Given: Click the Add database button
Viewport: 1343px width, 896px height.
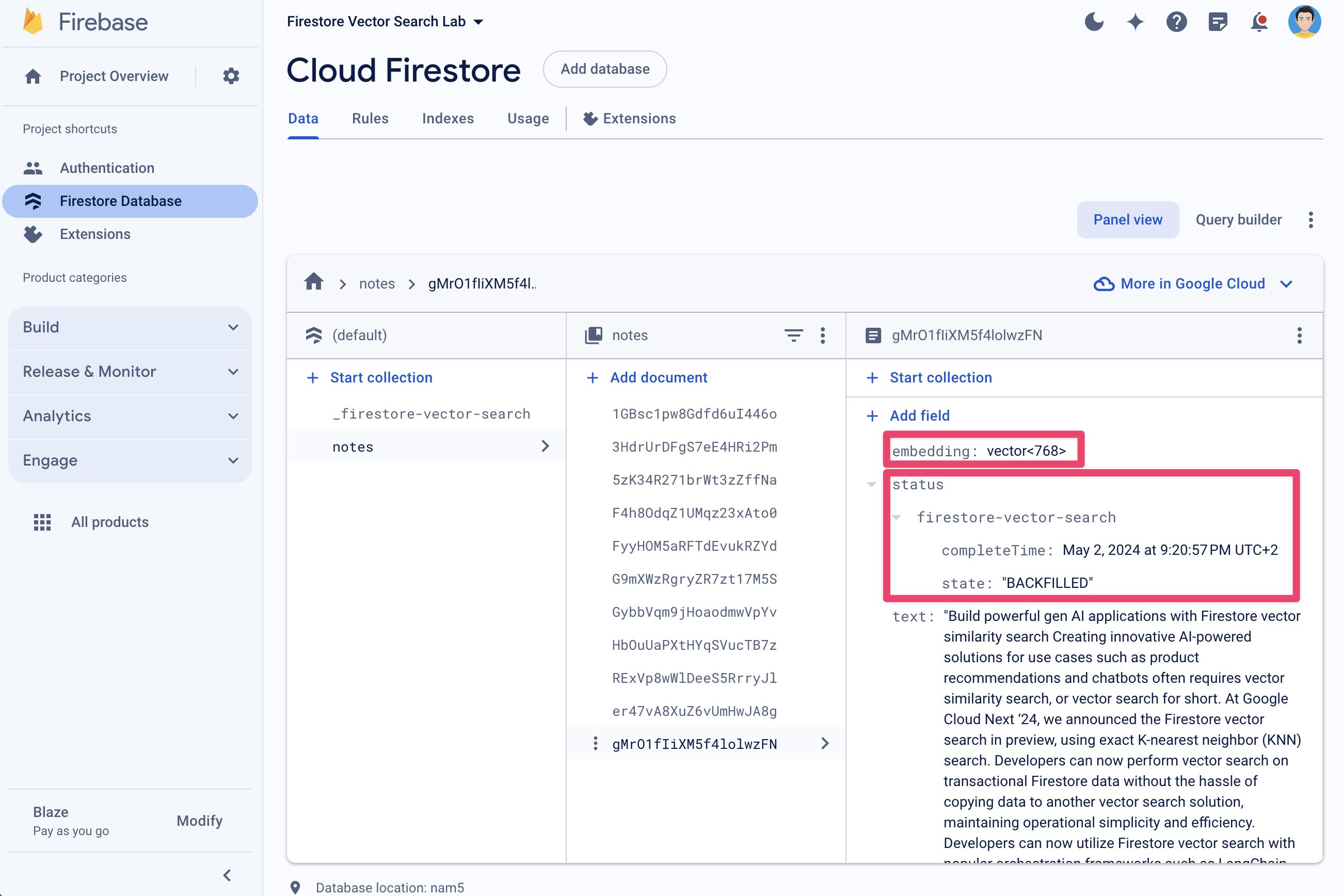Looking at the screenshot, I should (x=604, y=69).
